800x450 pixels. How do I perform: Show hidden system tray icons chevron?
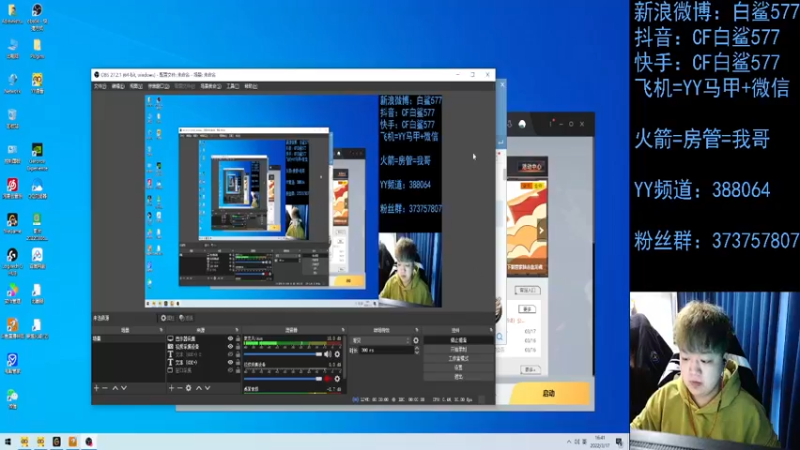[569, 442]
